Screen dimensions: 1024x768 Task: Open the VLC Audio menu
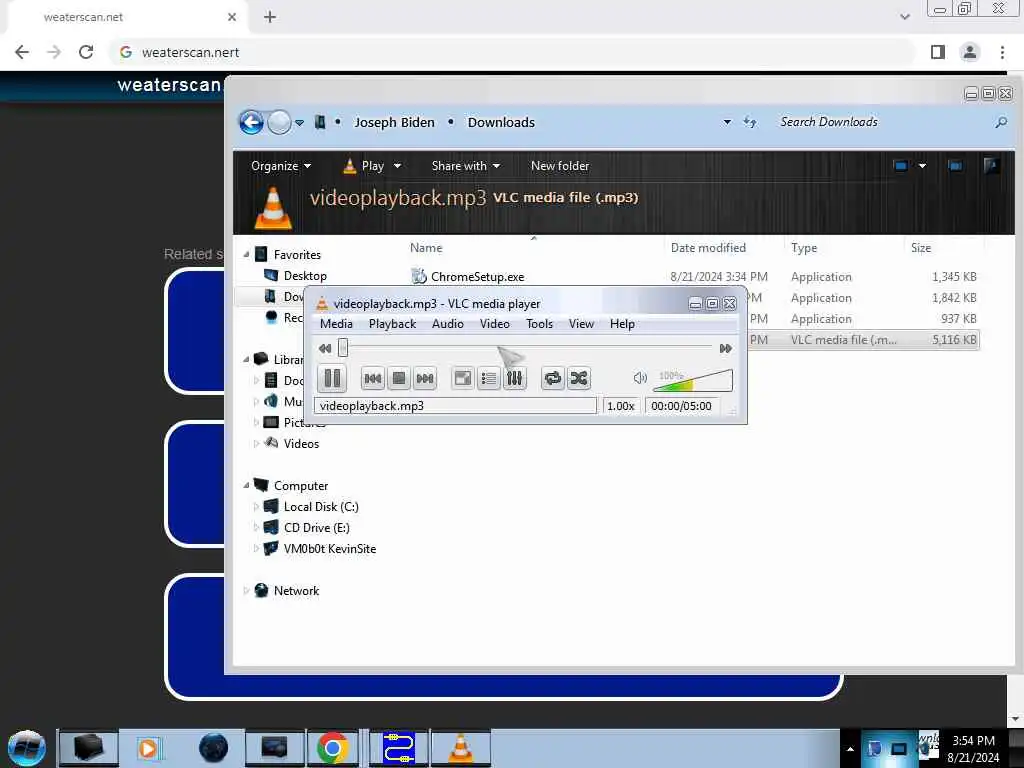(x=448, y=324)
